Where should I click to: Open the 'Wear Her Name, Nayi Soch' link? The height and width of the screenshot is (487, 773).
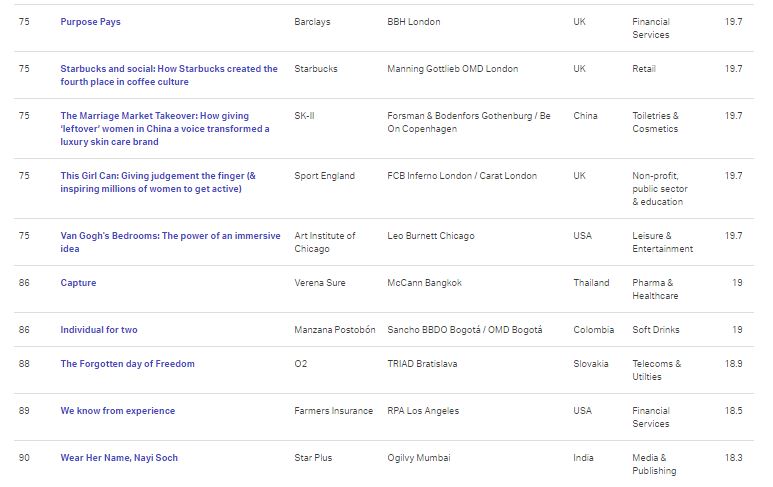(119, 457)
